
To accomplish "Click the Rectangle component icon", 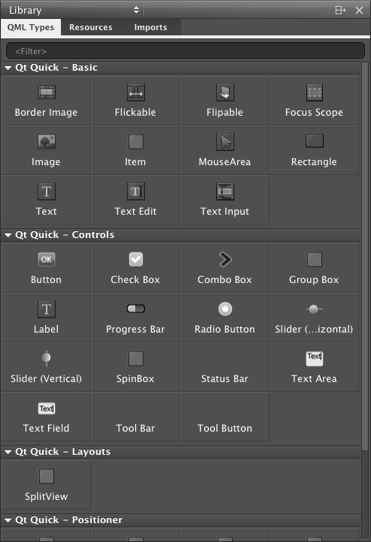I will (x=314, y=141).
